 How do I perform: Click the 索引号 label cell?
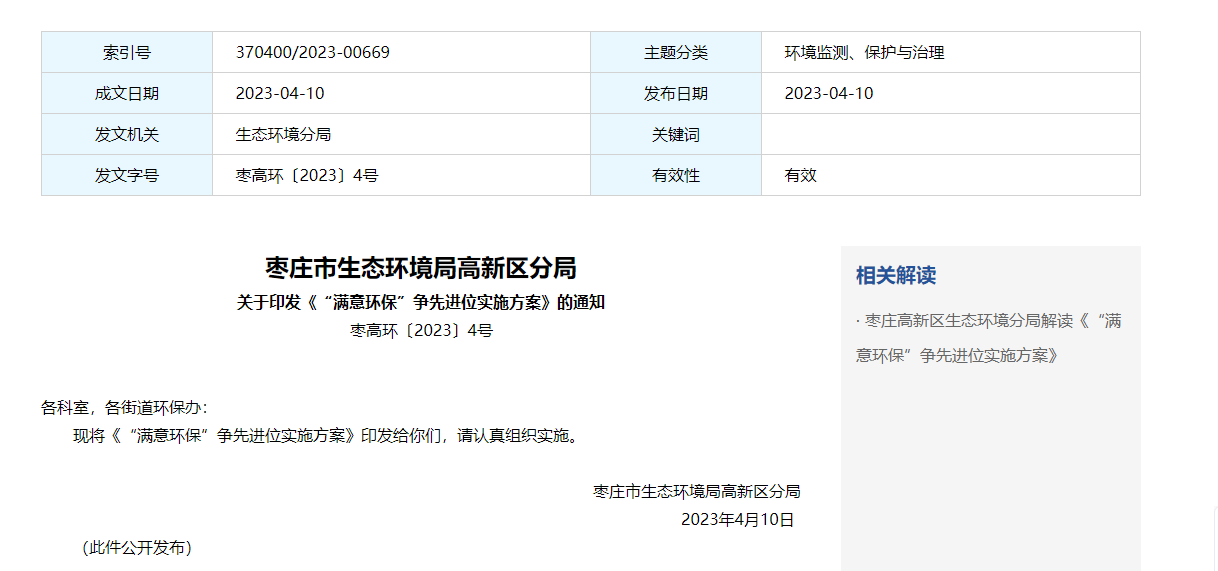coord(127,52)
